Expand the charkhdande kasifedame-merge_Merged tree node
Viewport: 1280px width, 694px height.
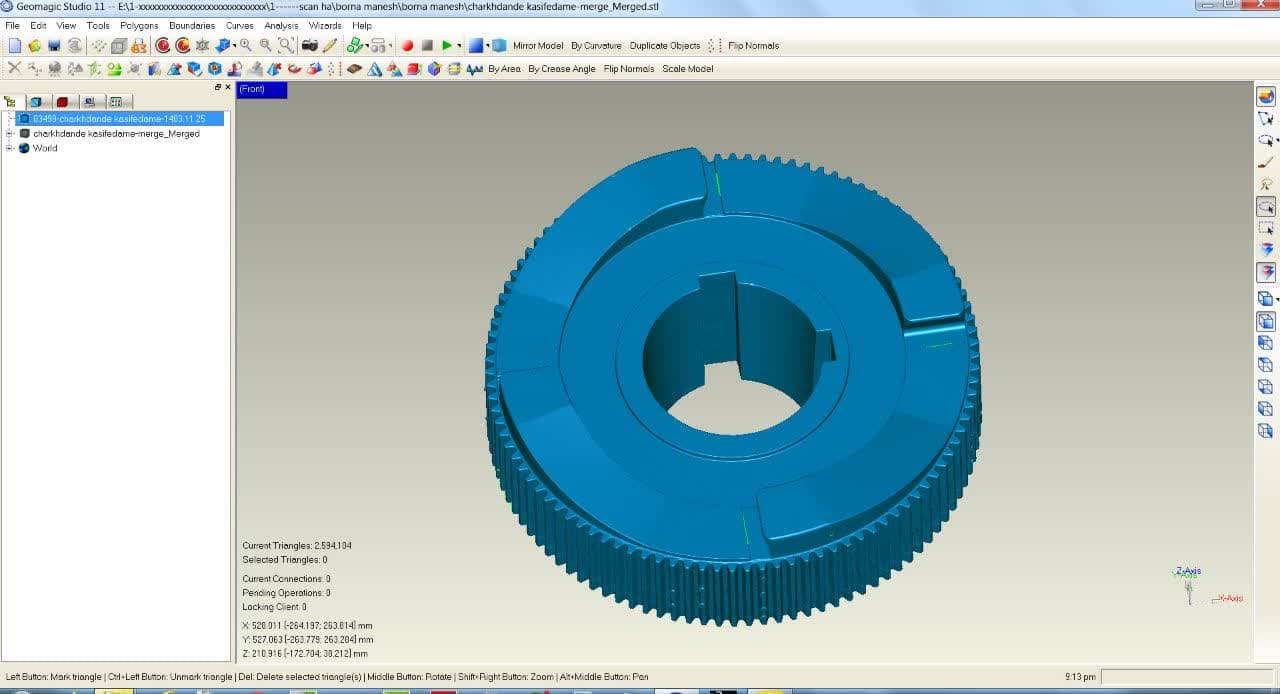tap(10, 133)
